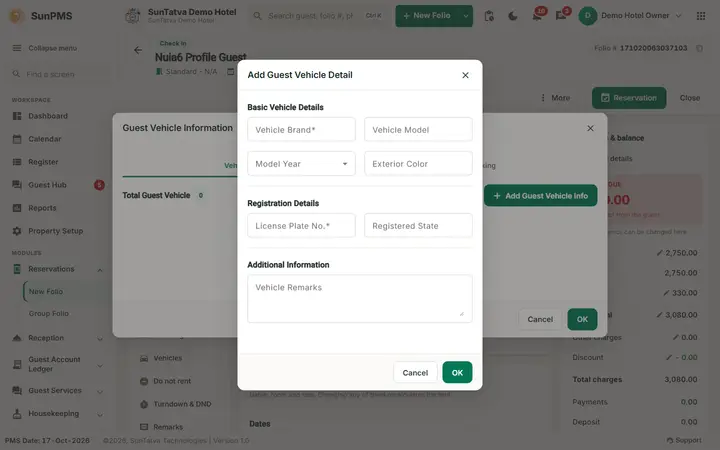The image size is (720, 450).
Task: Click the Registered State field
Action: coord(418,225)
